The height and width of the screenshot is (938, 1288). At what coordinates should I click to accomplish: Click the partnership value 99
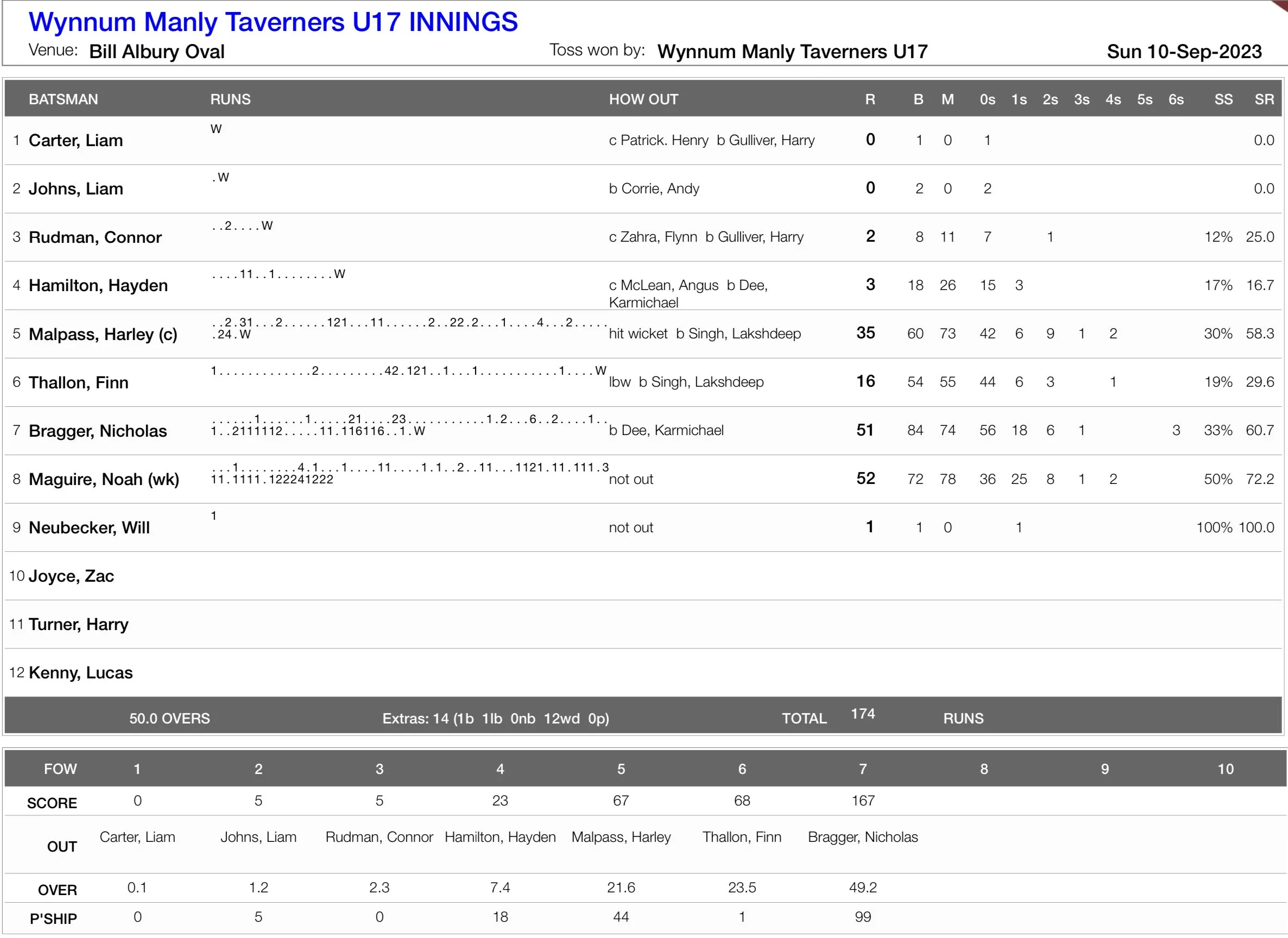coord(863,917)
